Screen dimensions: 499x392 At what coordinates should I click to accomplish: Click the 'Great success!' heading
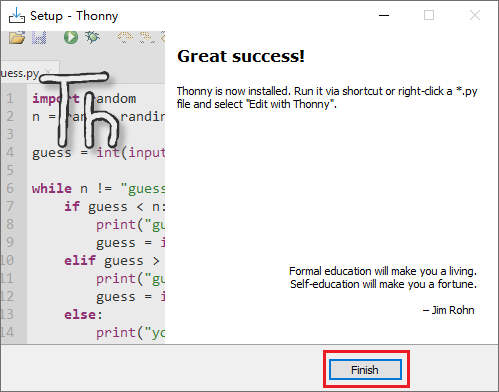(241, 56)
